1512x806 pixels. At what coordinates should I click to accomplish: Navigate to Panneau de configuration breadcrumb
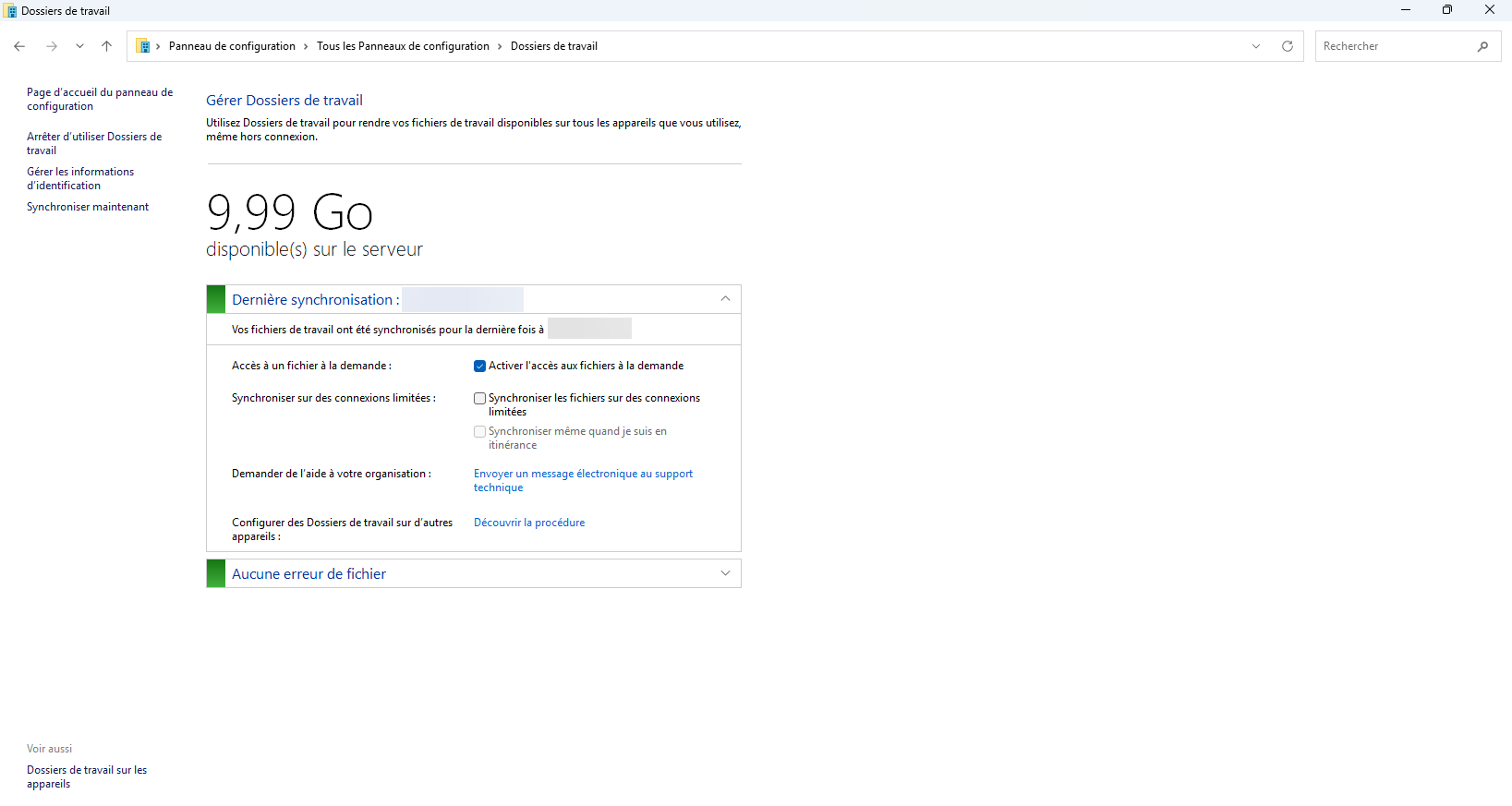coord(232,46)
